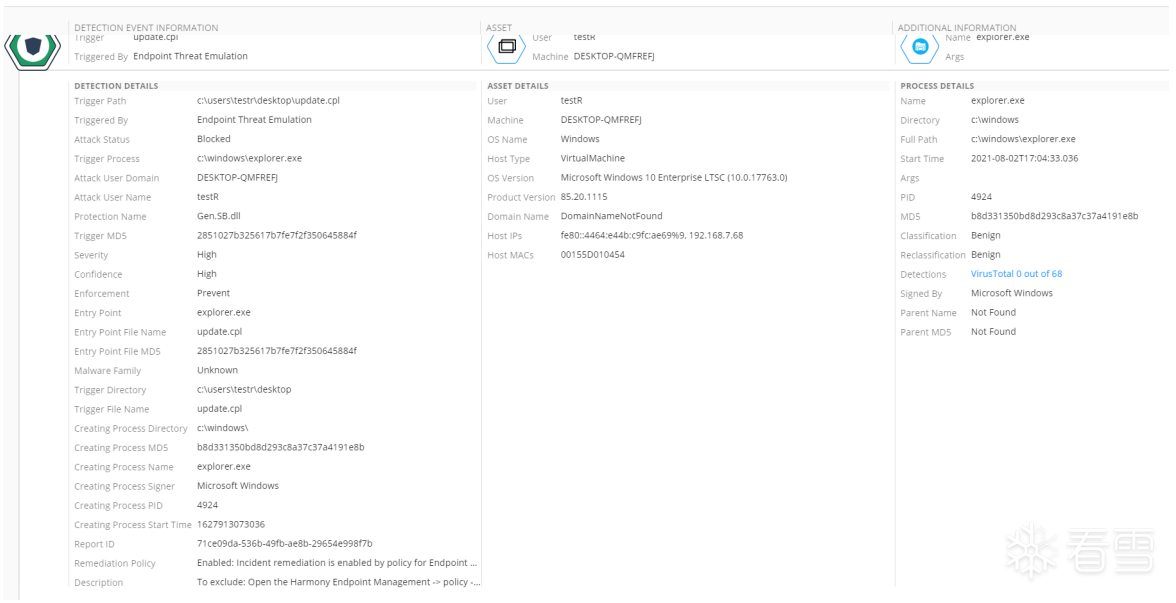
Task: Select the Detection Event Information header
Action: [146, 28]
